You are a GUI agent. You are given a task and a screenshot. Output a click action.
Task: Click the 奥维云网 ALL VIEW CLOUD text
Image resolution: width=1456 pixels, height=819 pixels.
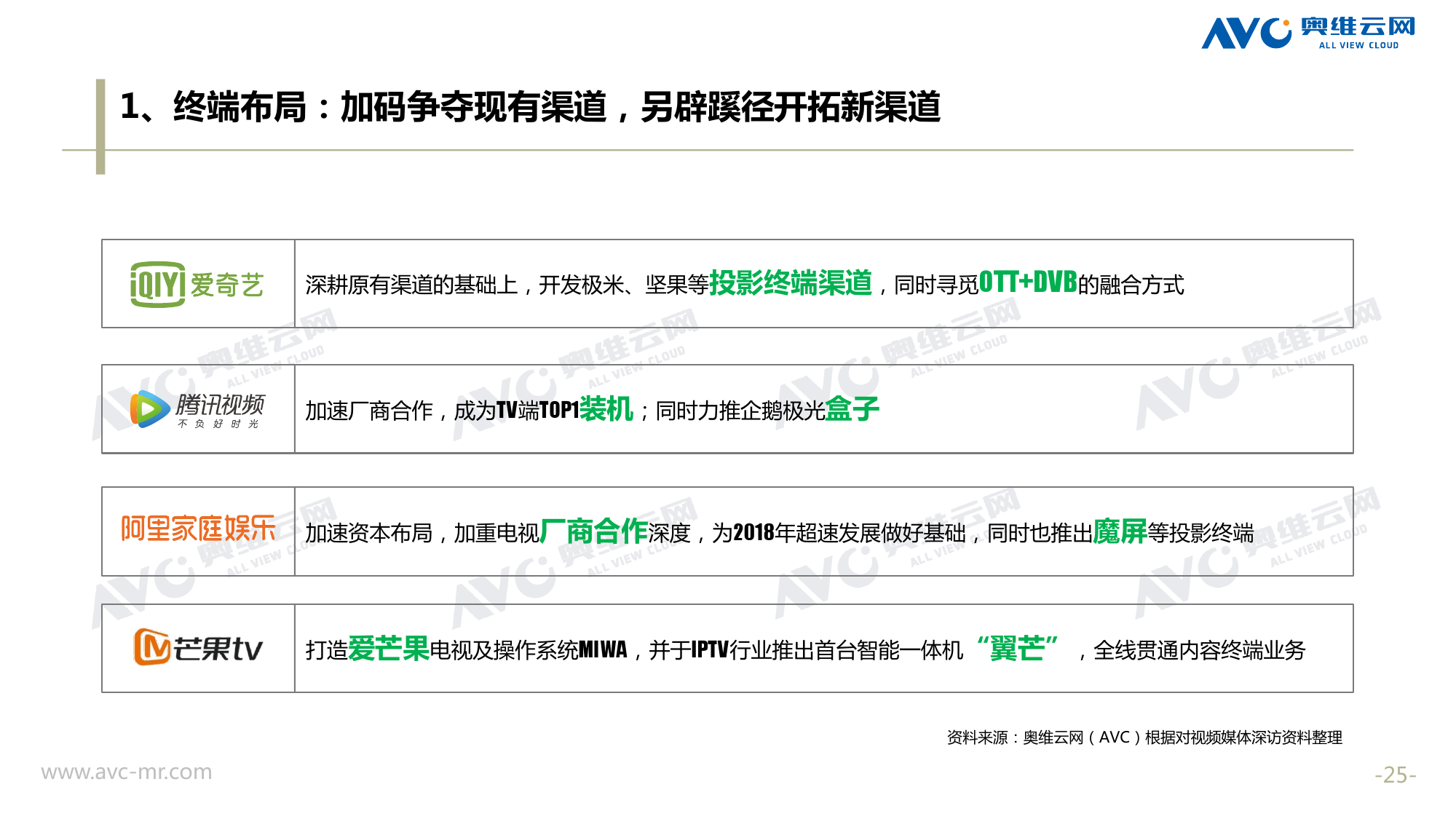pyautogui.click(x=1358, y=33)
